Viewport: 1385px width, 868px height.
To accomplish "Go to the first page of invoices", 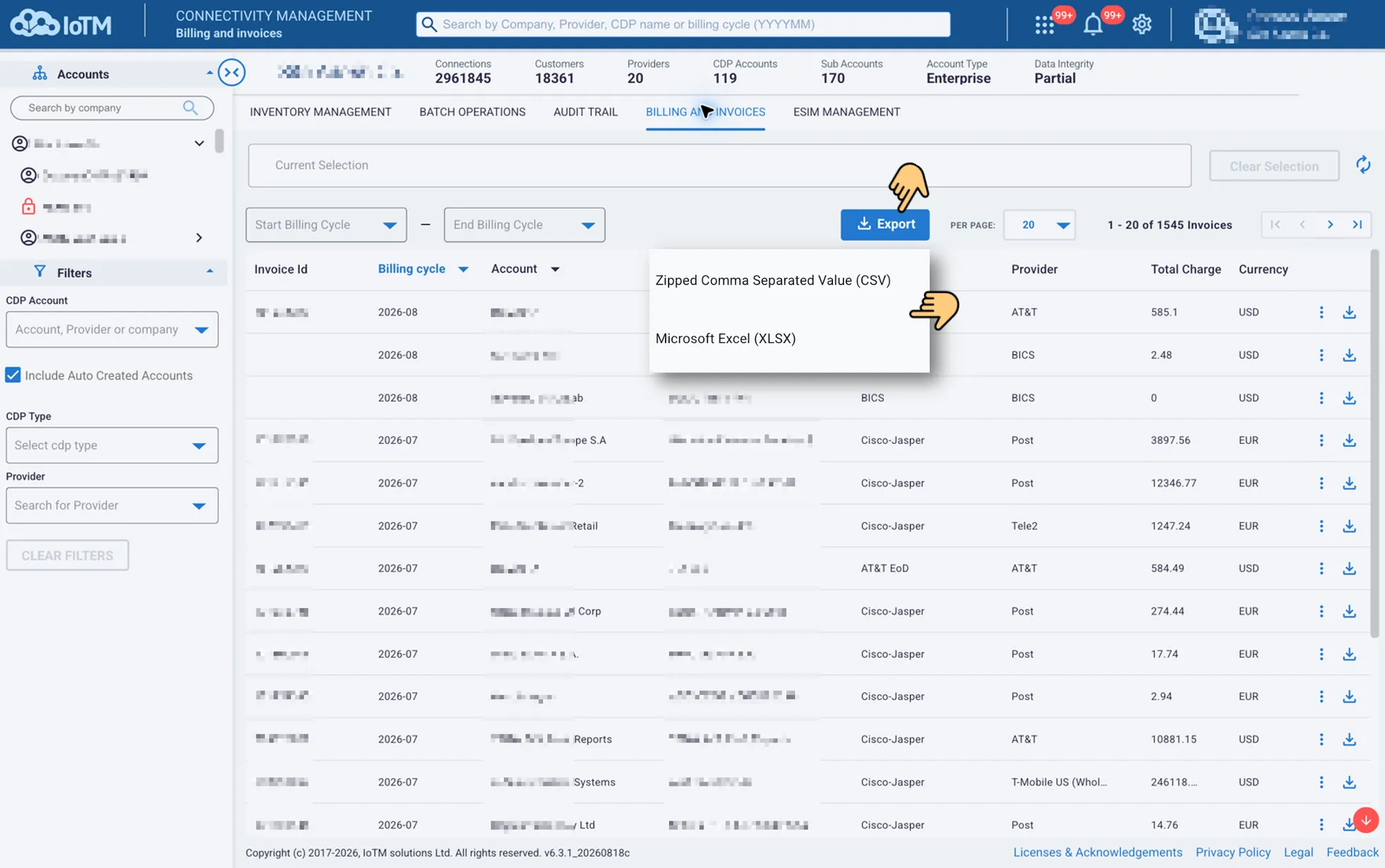I will (x=1275, y=224).
